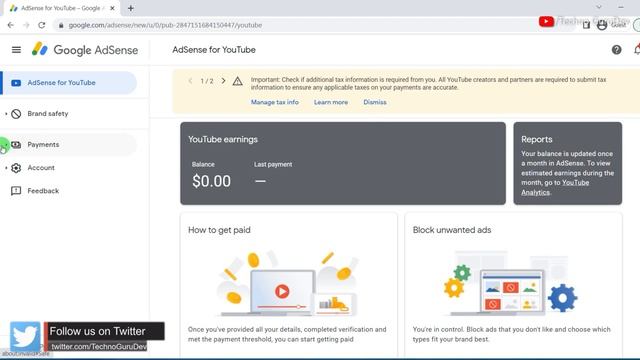
Task: Open the YouTube Analytics link in Reports
Action: 555,188
